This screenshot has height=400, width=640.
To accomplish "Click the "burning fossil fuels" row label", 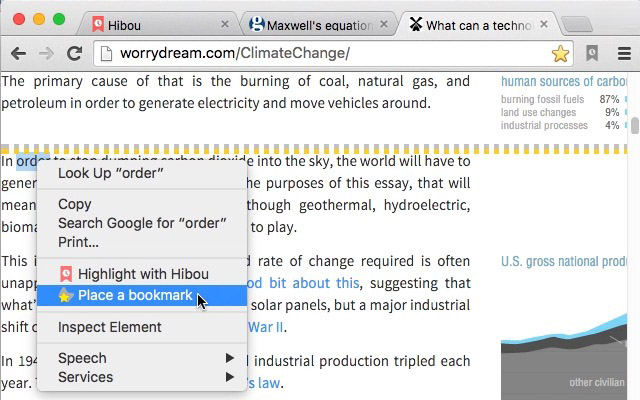I will click(542, 99).
